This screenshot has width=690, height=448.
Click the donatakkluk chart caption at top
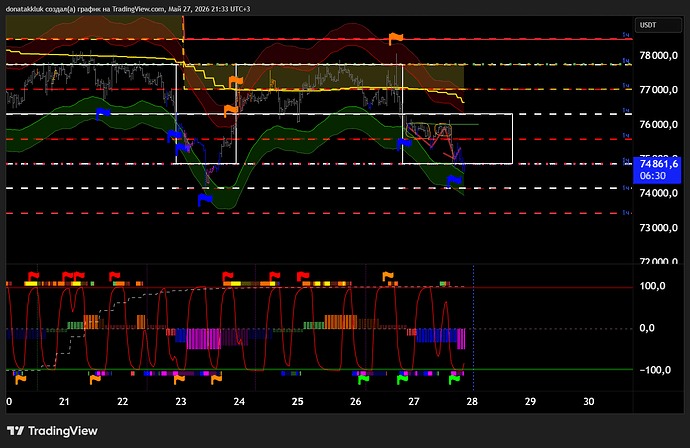pos(128,9)
